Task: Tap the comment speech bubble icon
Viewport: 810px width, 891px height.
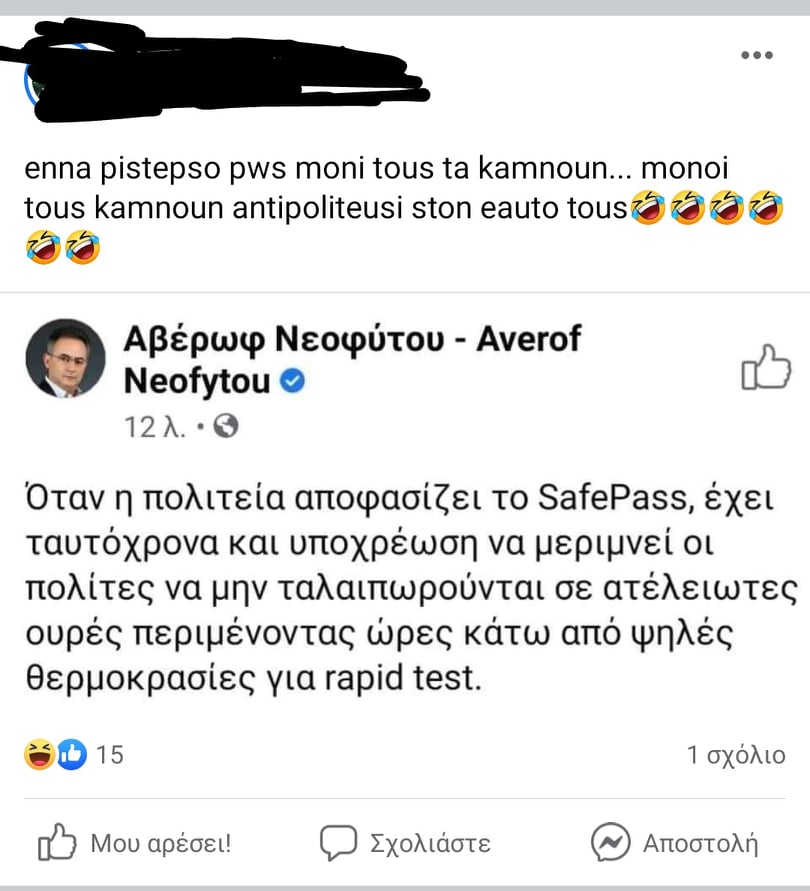Action: pos(338,842)
